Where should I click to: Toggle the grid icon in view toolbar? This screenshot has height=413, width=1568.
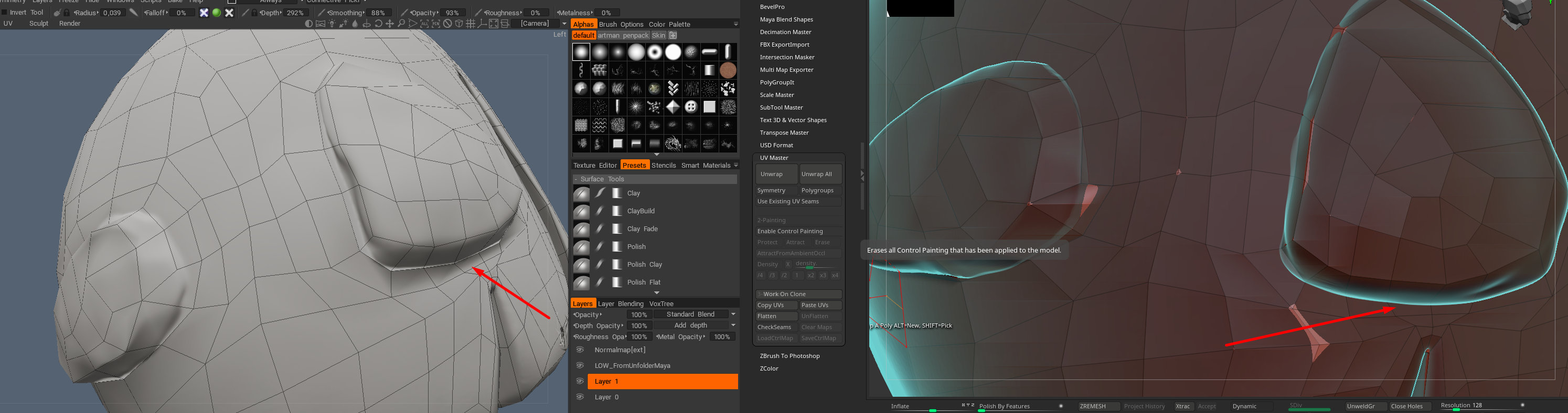coord(471,24)
